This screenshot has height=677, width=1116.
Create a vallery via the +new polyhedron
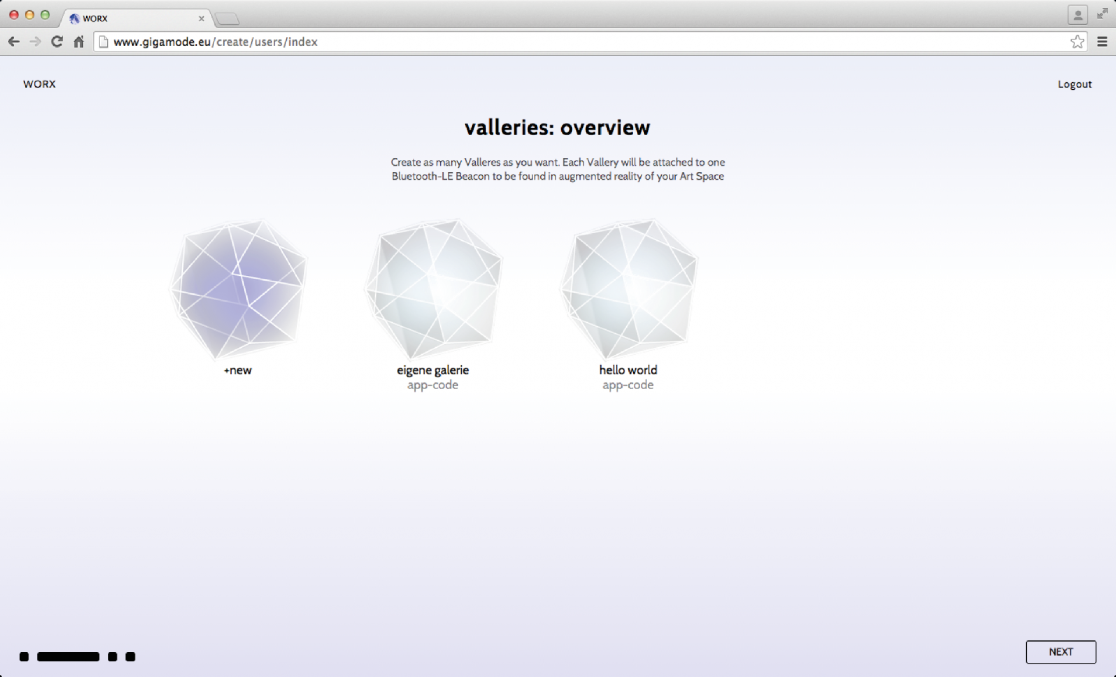[238, 290]
